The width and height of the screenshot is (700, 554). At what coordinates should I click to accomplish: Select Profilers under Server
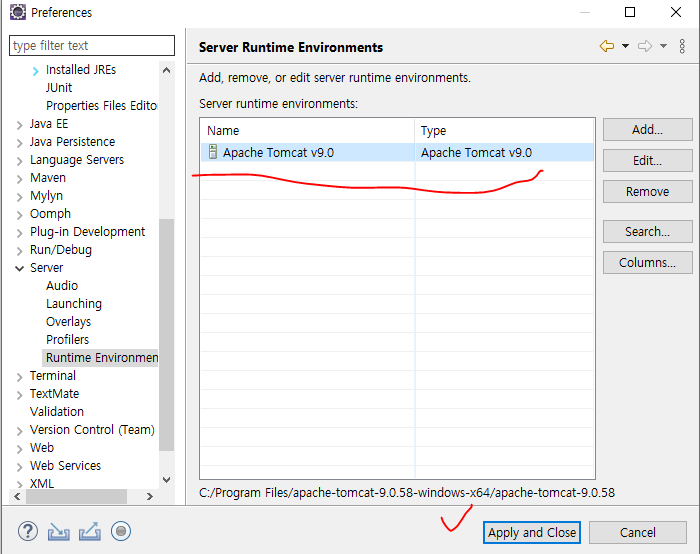[x=67, y=339]
